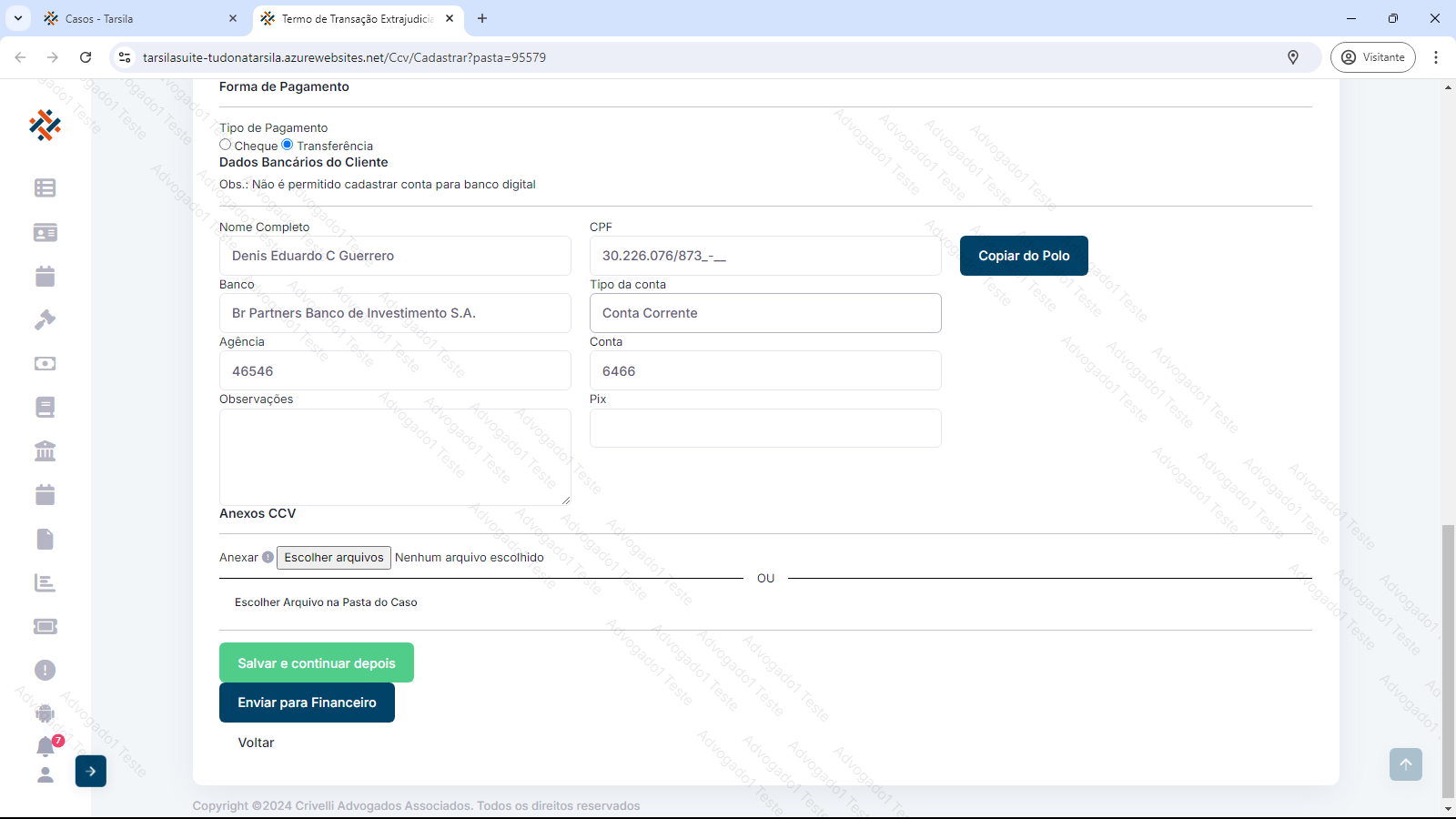Open the money bill icon in sidebar
Image resolution: width=1456 pixels, height=819 pixels.
click(x=45, y=364)
